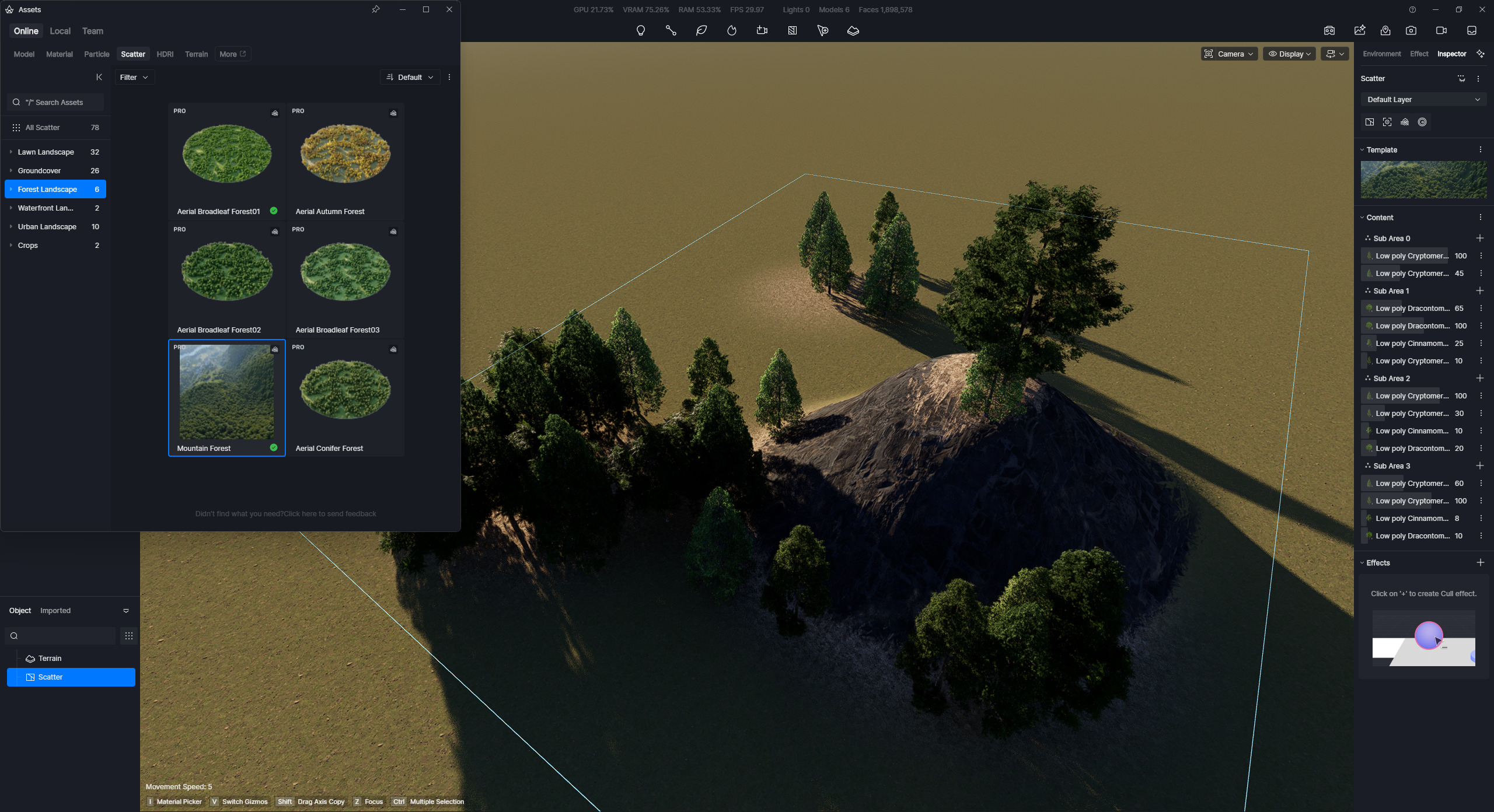1494x812 pixels.
Task: Open the Default Layer dropdown
Action: point(1423,100)
